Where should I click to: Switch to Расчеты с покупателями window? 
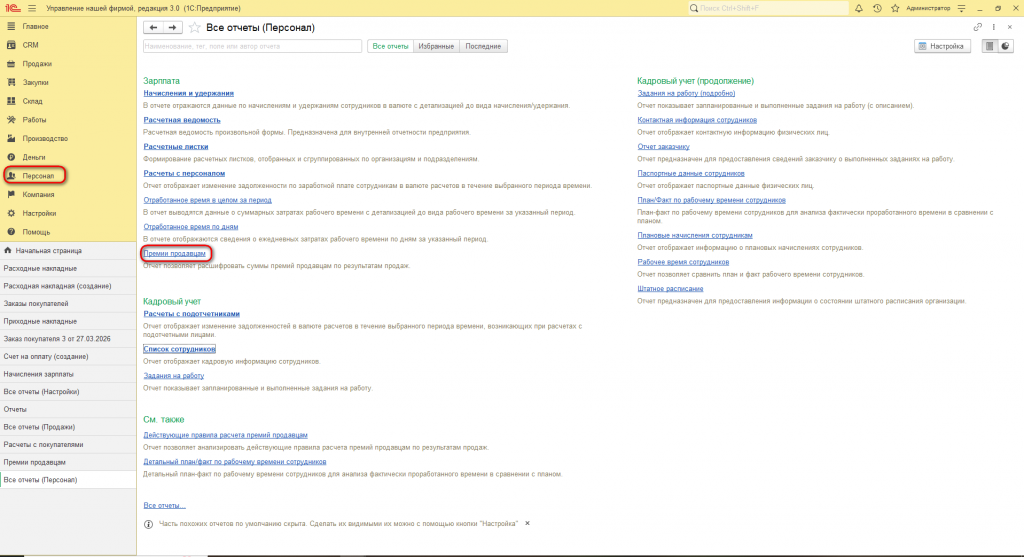tap(68, 445)
